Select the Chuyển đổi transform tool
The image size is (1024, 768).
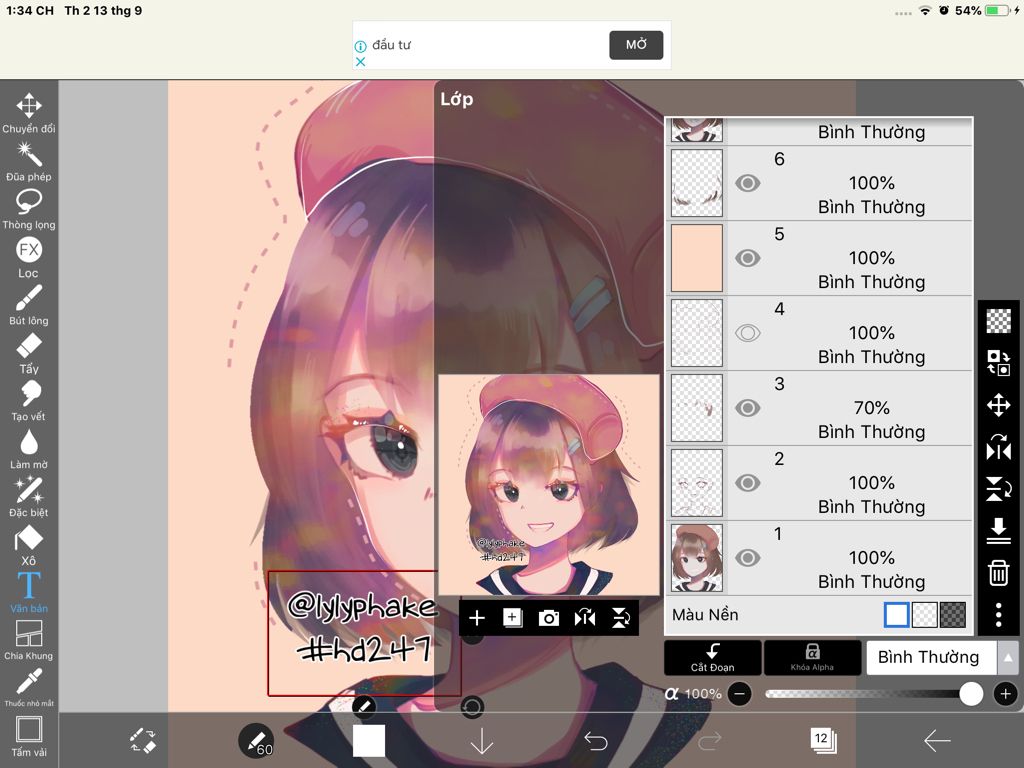29,113
